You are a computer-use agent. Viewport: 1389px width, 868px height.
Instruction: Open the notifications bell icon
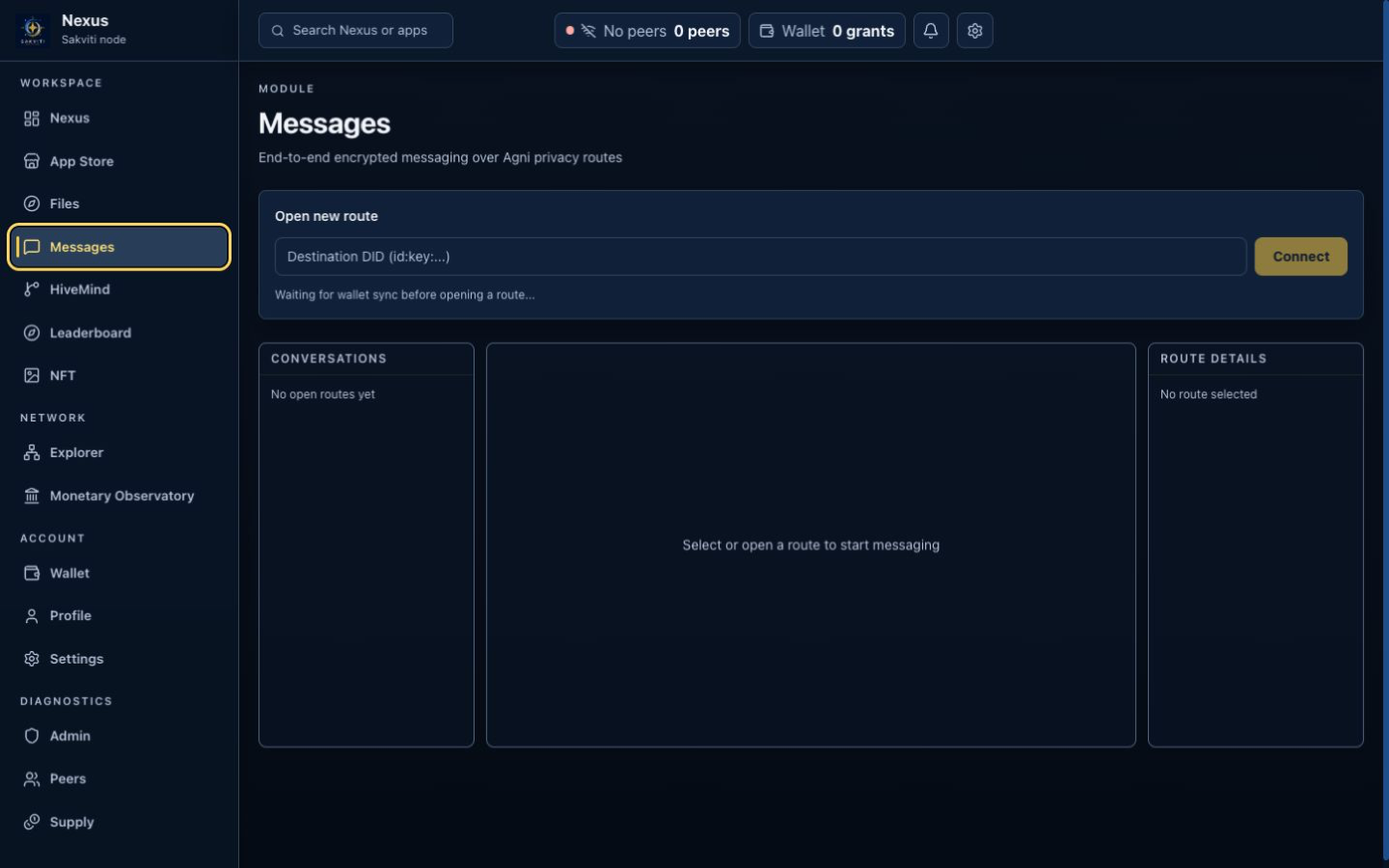click(x=930, y=31)
